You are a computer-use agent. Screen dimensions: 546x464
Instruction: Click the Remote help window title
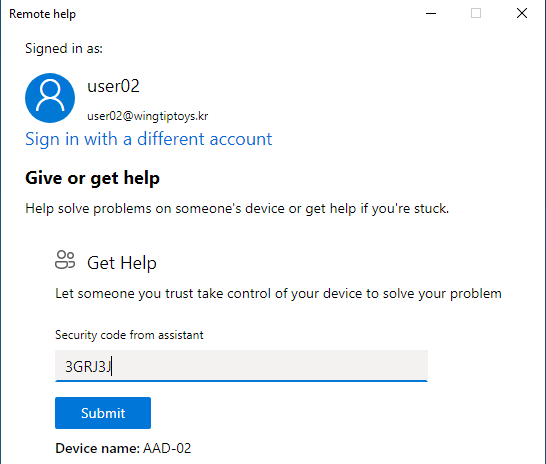pos(42,14)
